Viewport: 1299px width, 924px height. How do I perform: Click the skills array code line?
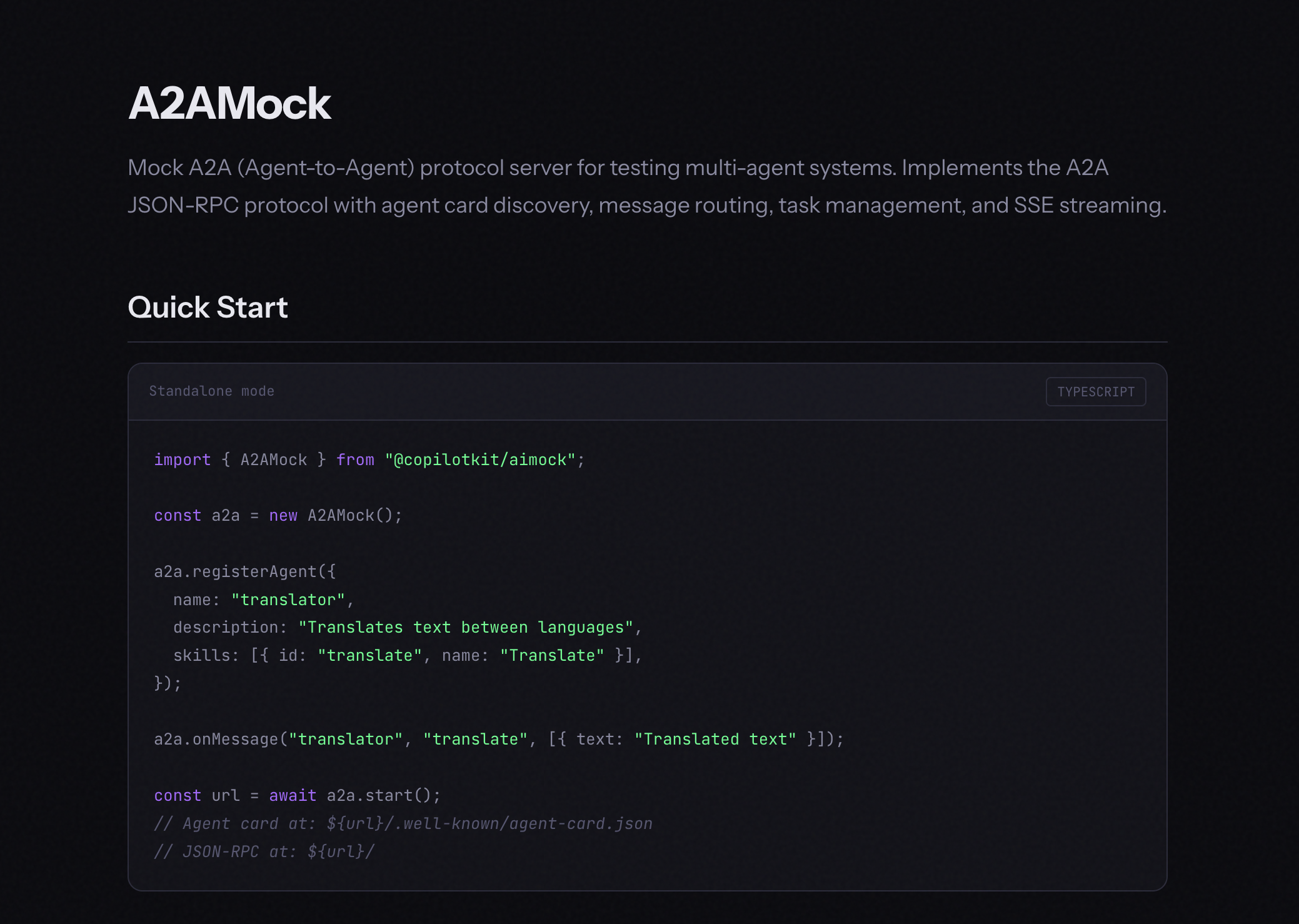(x=406, y=656)
